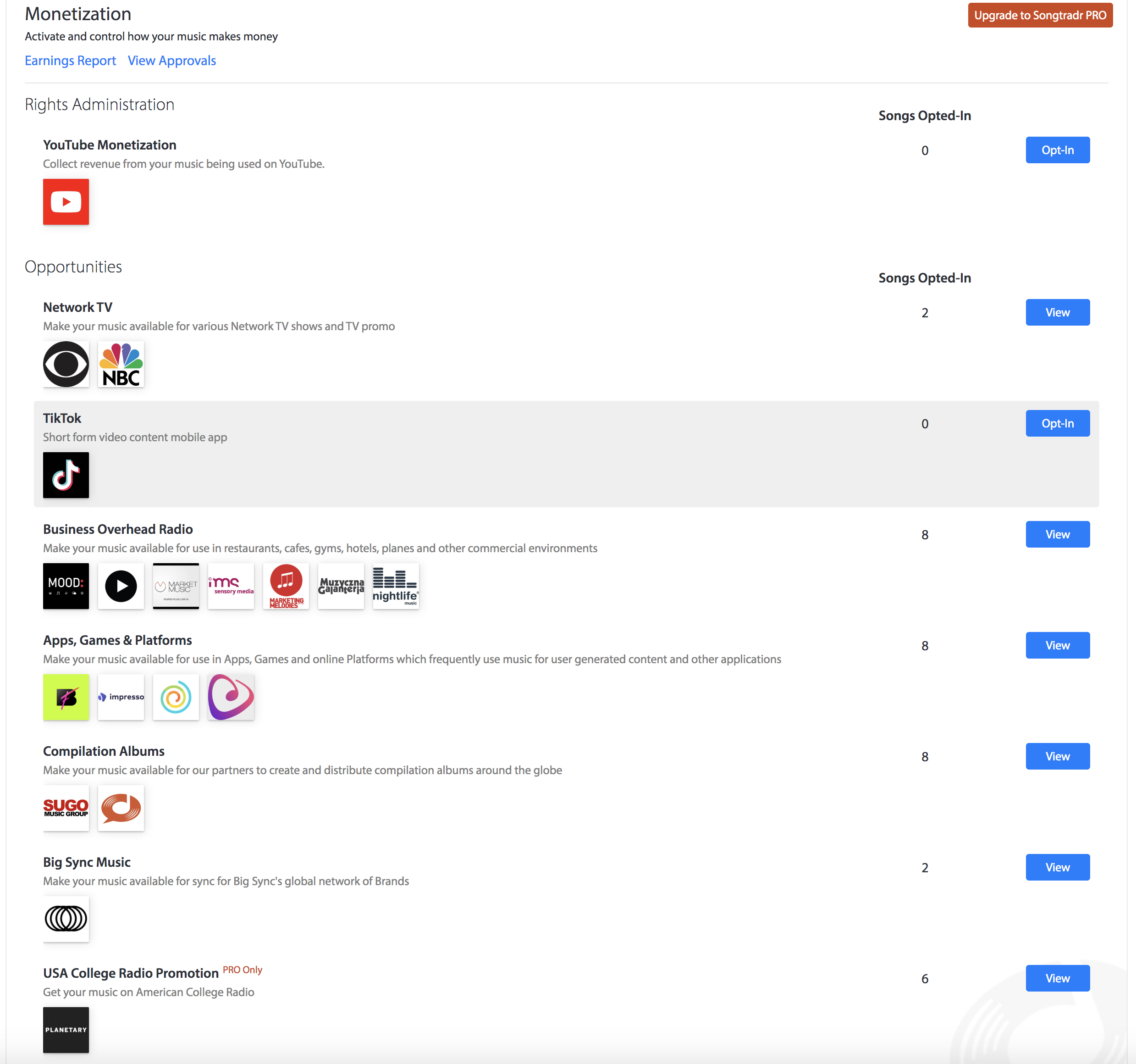Click the Nightlife Music logo
Screen dimensions: 1136x1064
click(396, 586)
